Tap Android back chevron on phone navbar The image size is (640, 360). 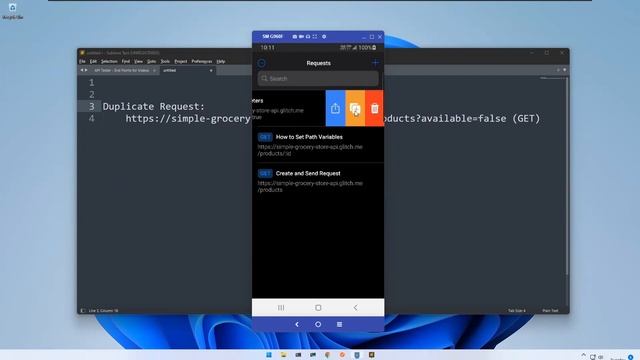pyautogui.click(x=355, y=307)
